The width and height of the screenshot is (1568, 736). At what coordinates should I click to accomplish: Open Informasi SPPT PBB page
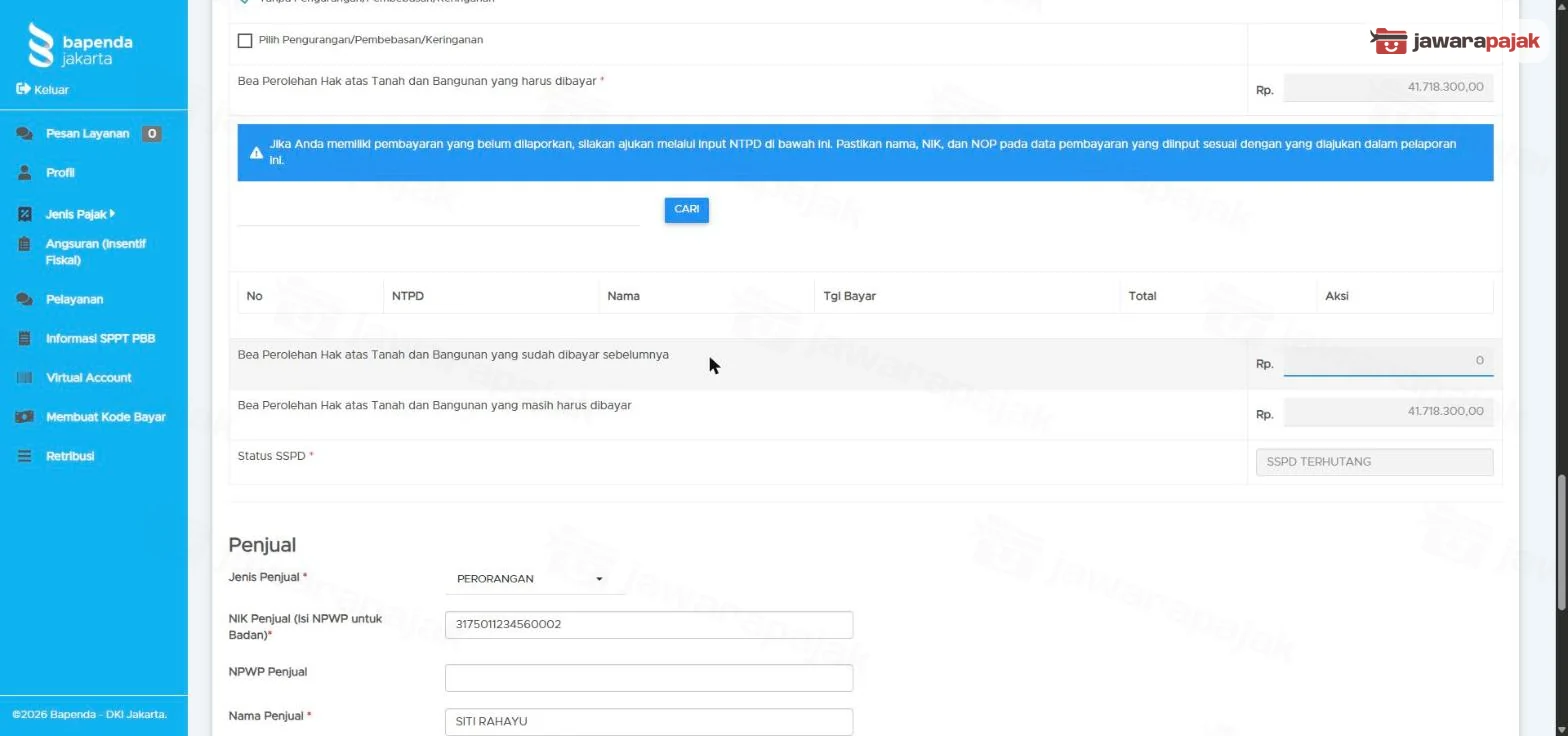tap(100, 338)
